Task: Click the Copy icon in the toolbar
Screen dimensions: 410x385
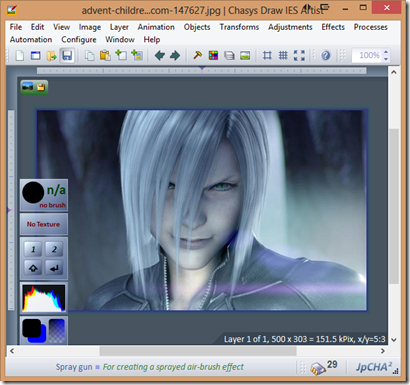Action: point(89,55)
